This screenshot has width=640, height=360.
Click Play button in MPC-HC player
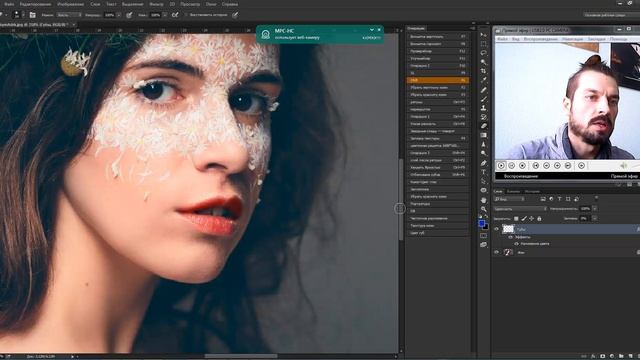tap(501, 166)
